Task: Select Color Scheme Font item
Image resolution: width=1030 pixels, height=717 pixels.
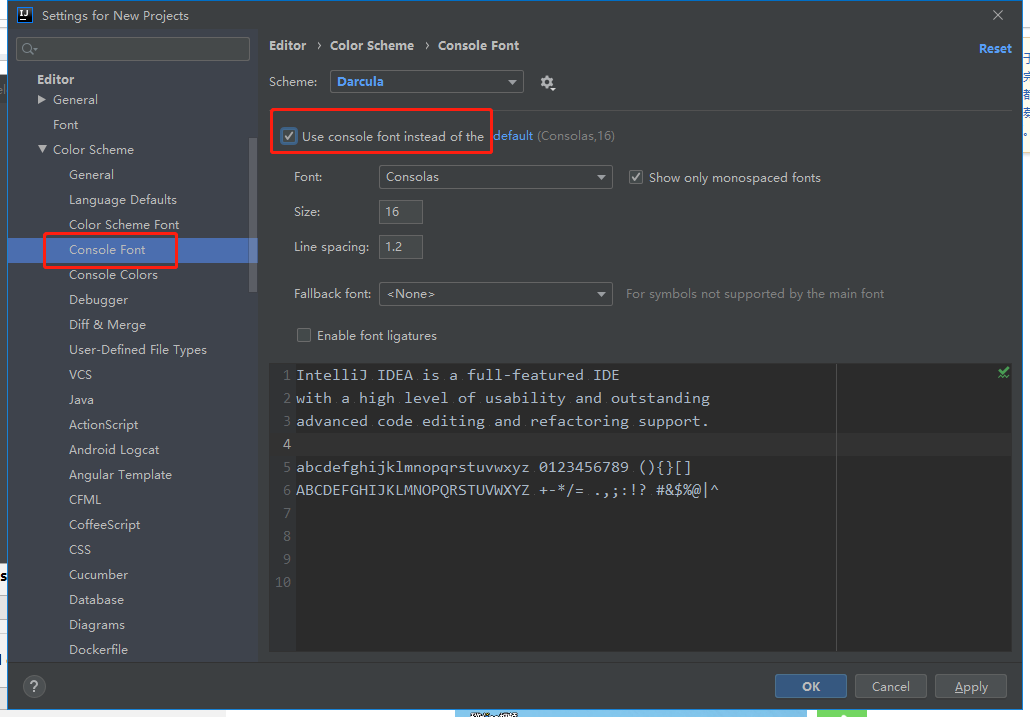Action: point(124,225)
